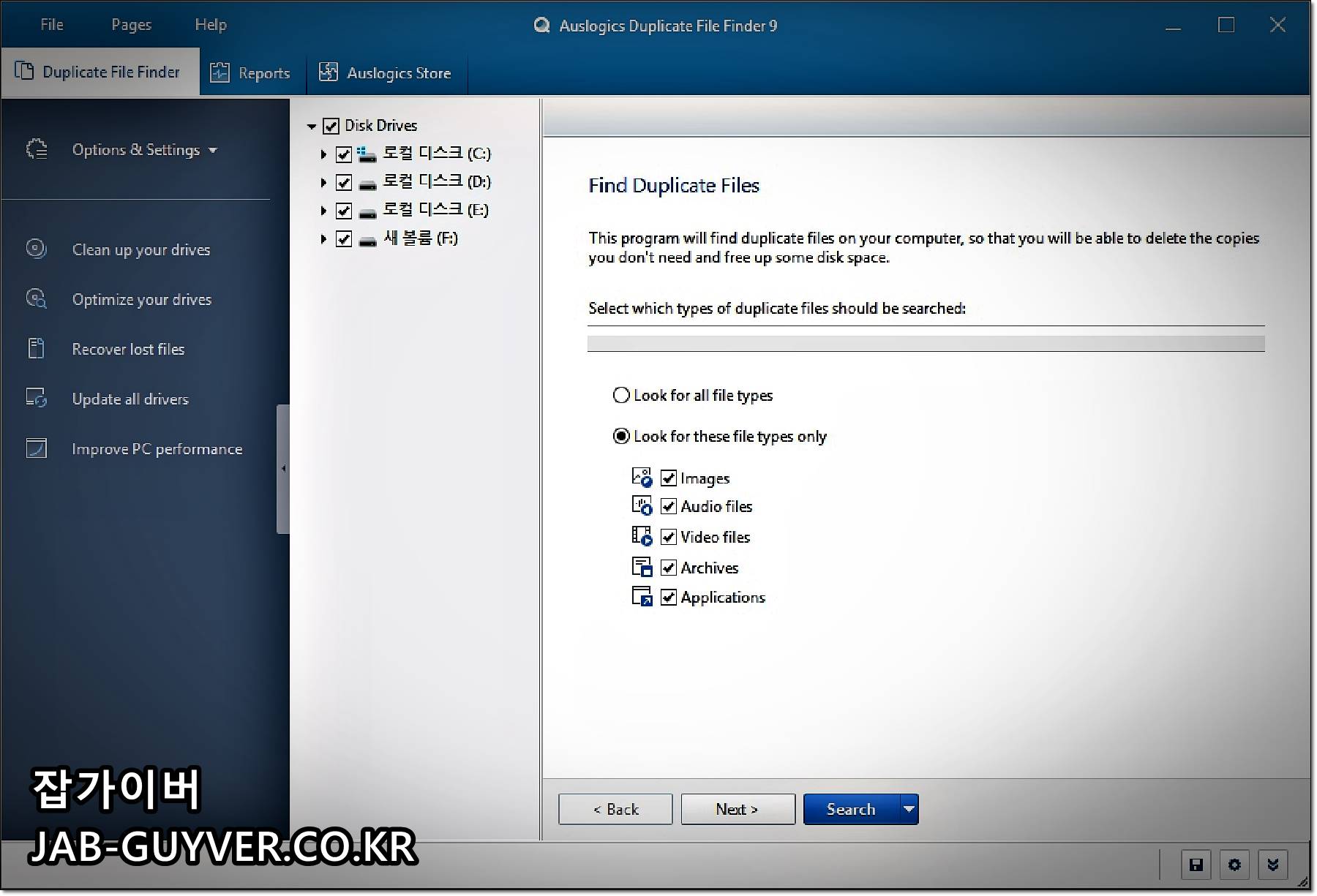Open Clean up your drives
Image resolution: width=1317 pixels, height=896 pixels.
coord(141,249)
